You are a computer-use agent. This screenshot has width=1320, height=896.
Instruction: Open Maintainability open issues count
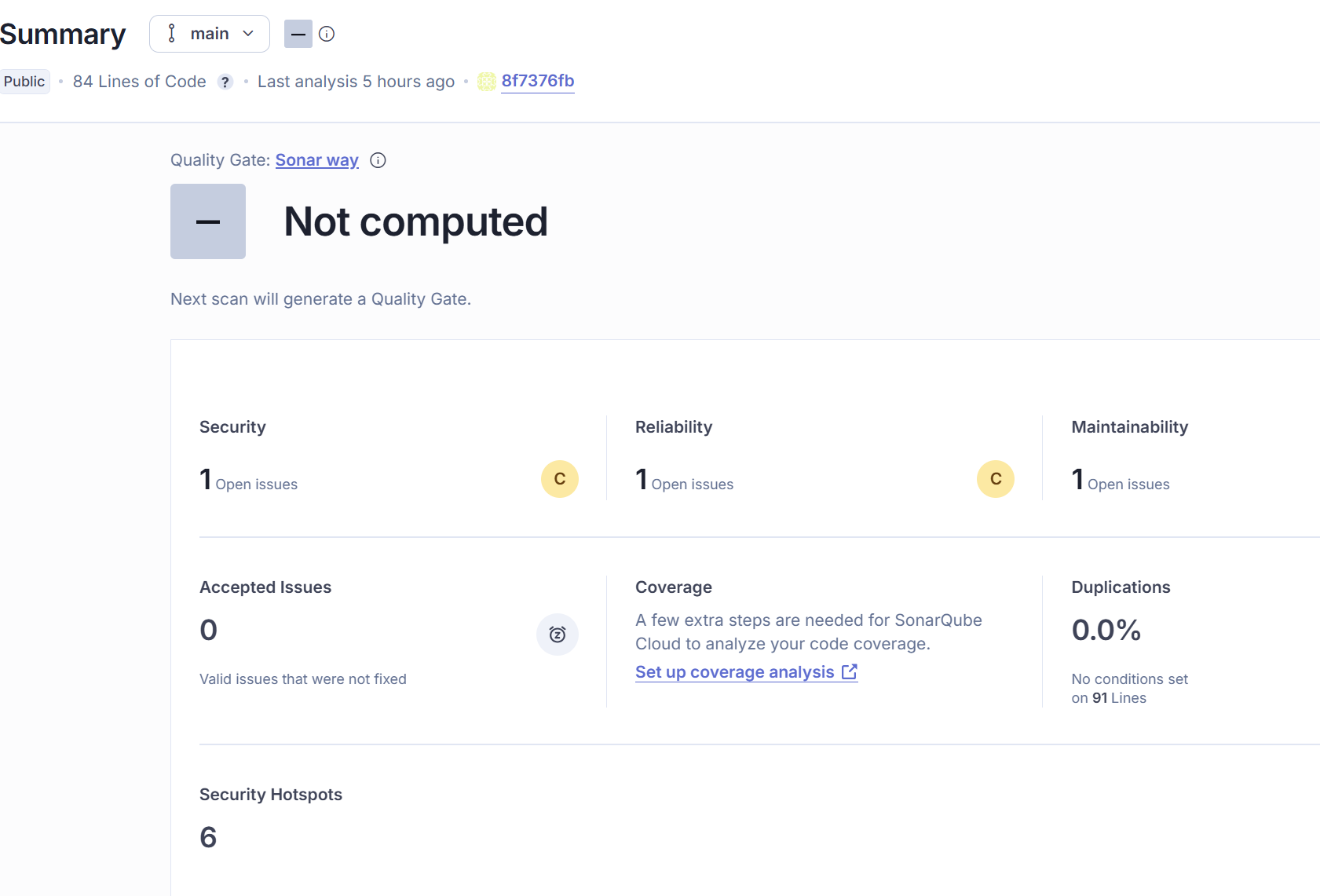tap(1077, 479)
